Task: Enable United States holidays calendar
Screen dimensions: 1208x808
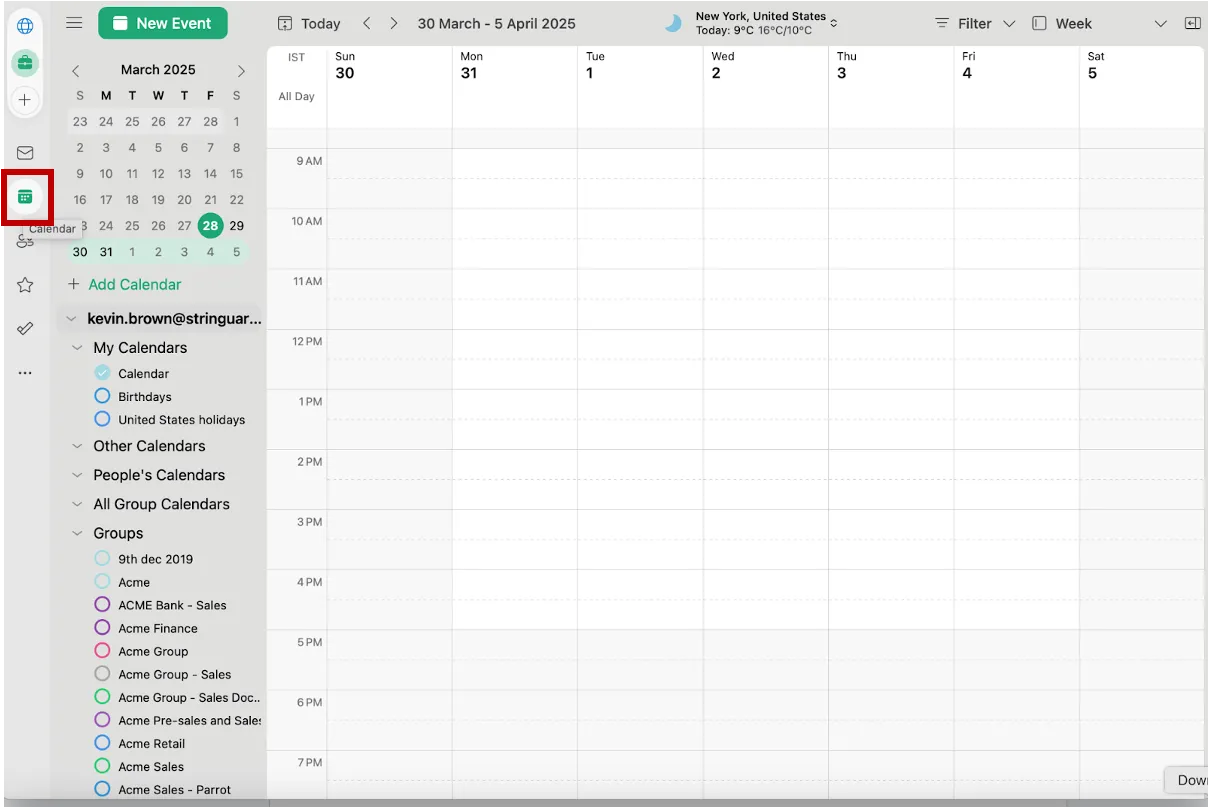Action: (x=102, y=419)
